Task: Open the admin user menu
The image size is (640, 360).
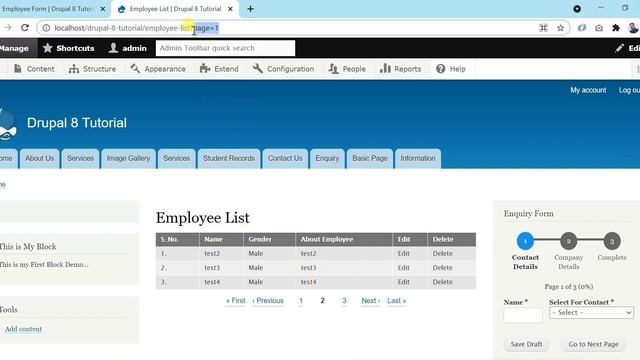Action: coord(128,48)
